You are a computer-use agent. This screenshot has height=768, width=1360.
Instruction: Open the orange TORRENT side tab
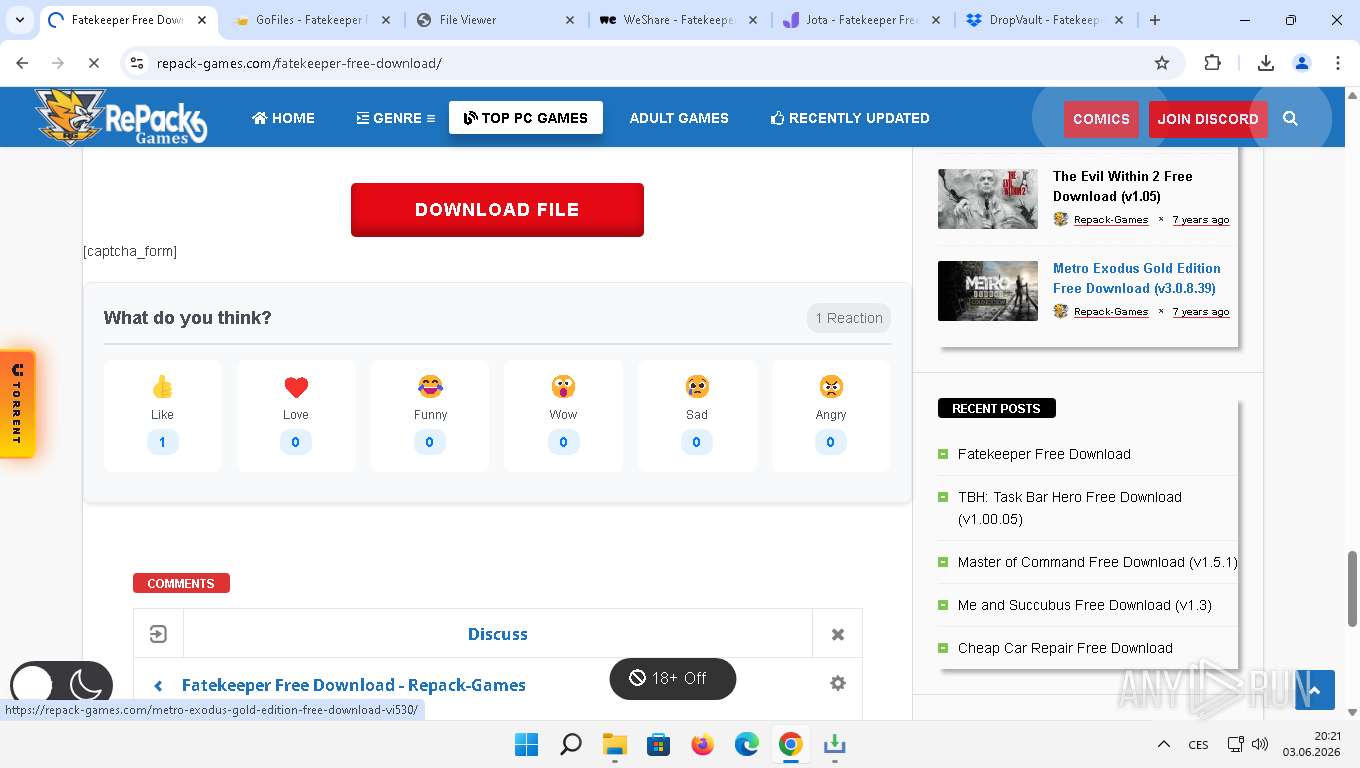(17, 404)
